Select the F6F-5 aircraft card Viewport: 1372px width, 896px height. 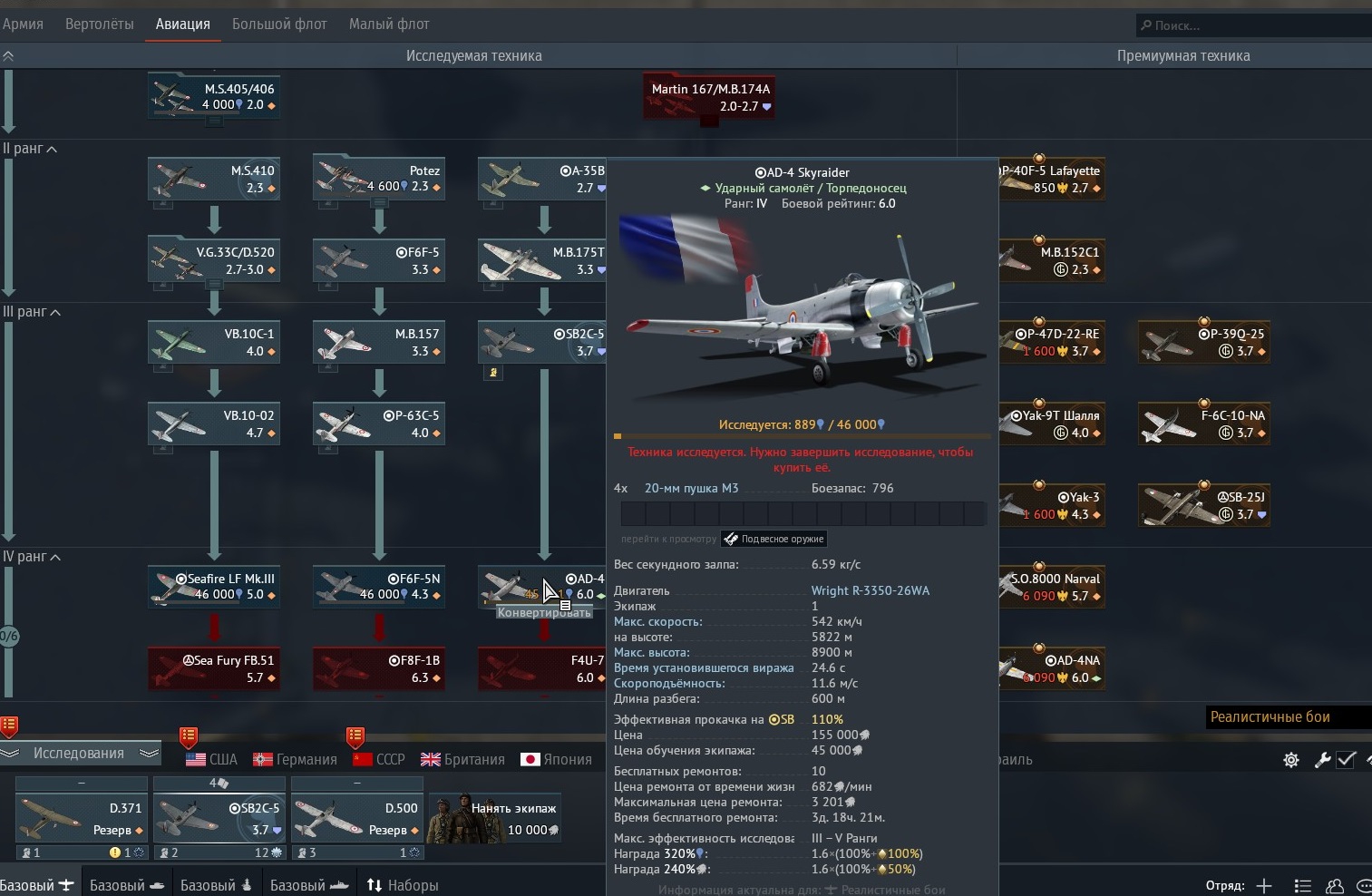pyautogui.click(x=379, y=260)
